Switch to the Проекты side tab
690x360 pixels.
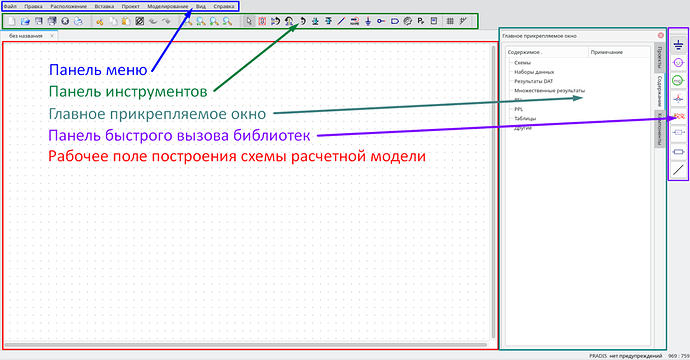pos(659,58)
